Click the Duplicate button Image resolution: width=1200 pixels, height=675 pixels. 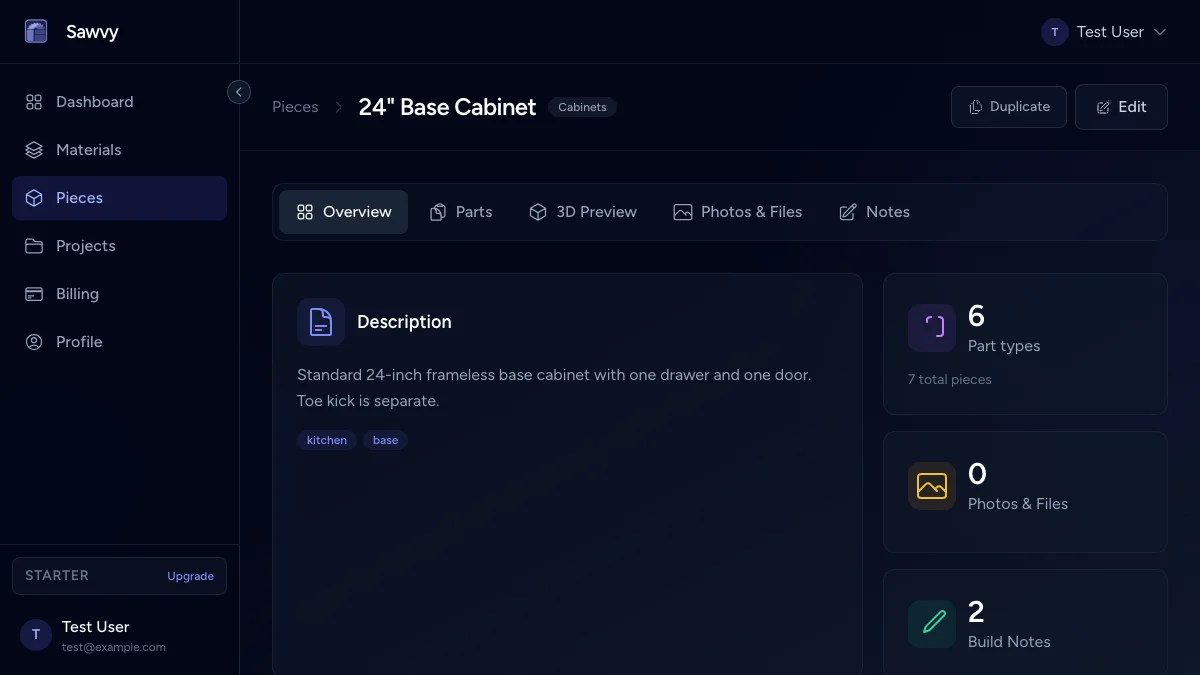tap(1008, 106)
